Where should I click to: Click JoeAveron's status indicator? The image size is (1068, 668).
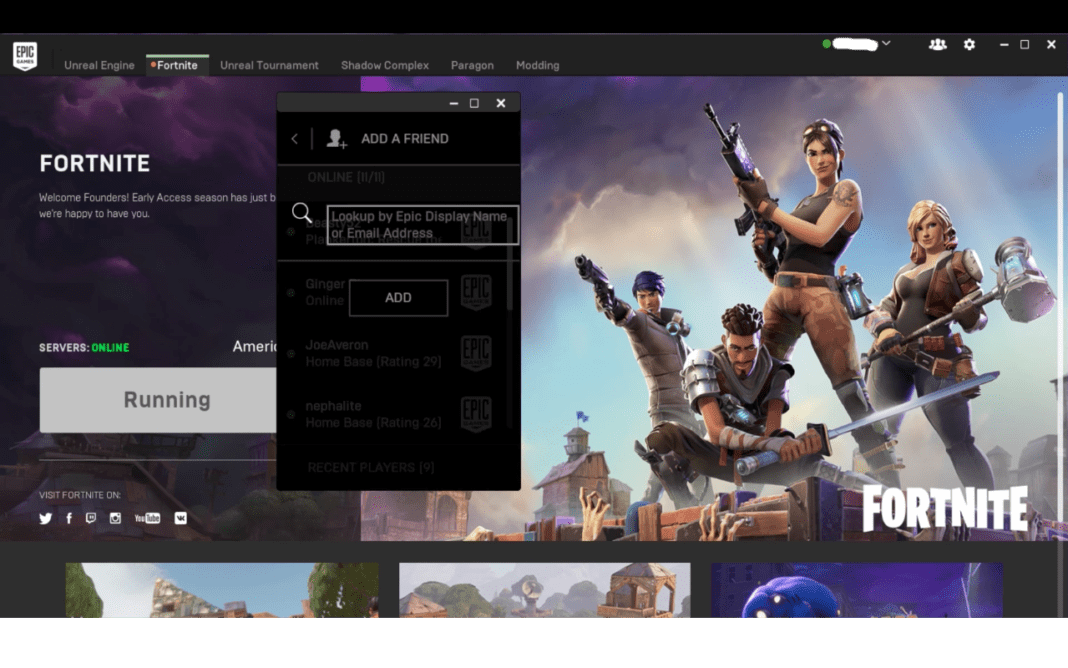(x=290, y=353)
